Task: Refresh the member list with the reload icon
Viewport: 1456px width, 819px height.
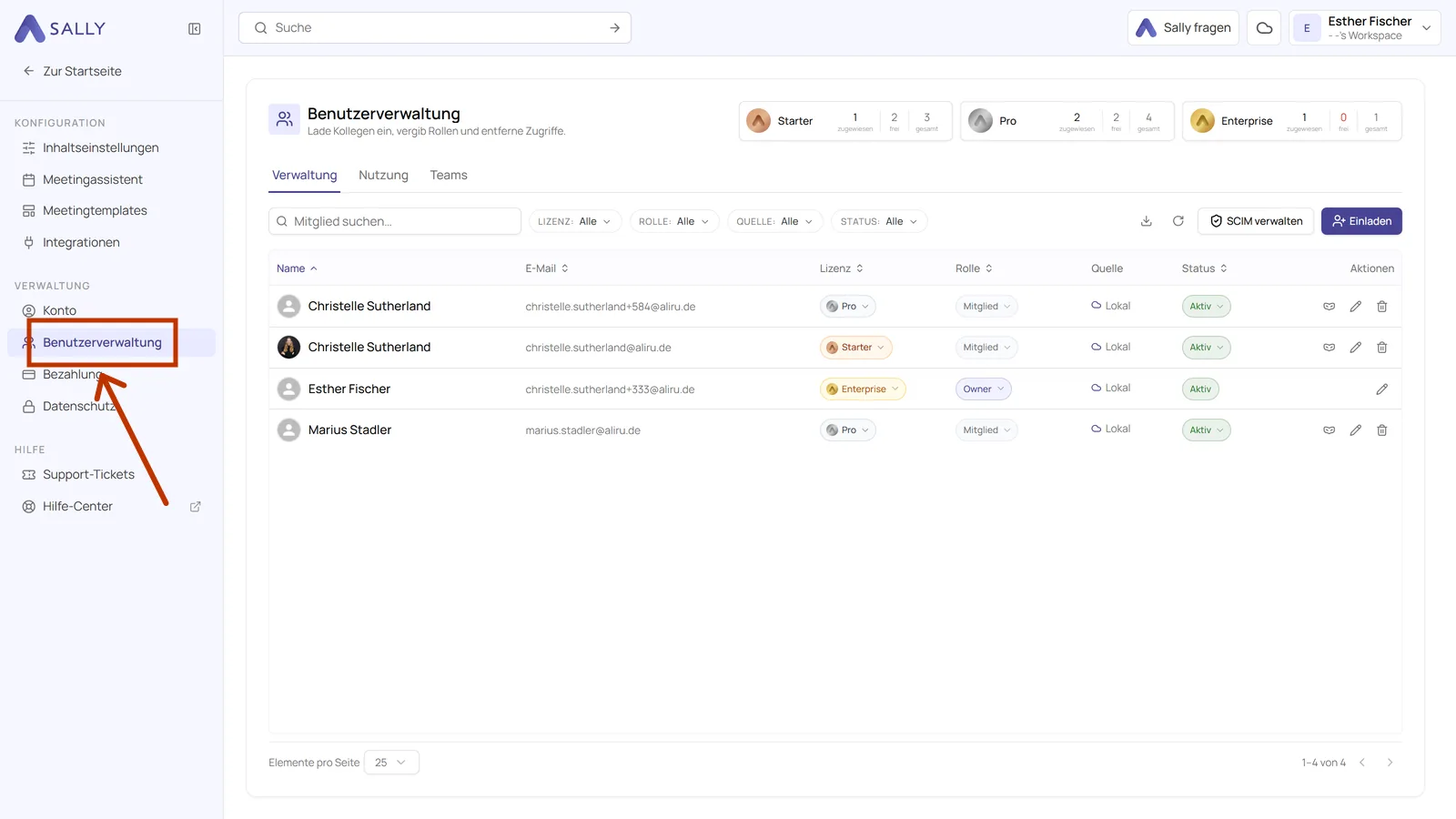Action: [x=1178, y=221]
